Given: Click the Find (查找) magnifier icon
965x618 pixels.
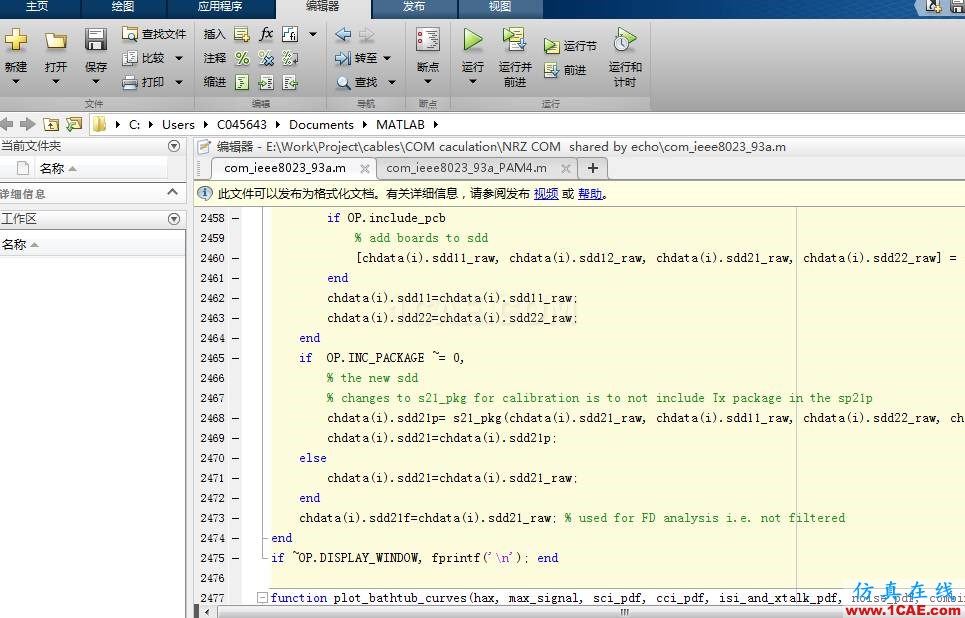Looking at the screenshot, I should [x=343, y=82].
